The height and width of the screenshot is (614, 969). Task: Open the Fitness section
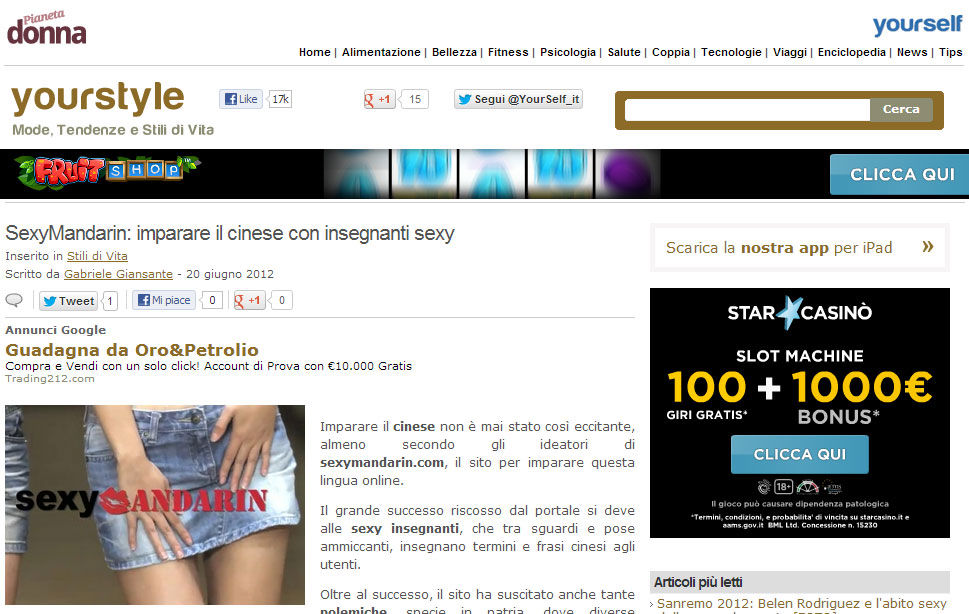tap(508, 53)
